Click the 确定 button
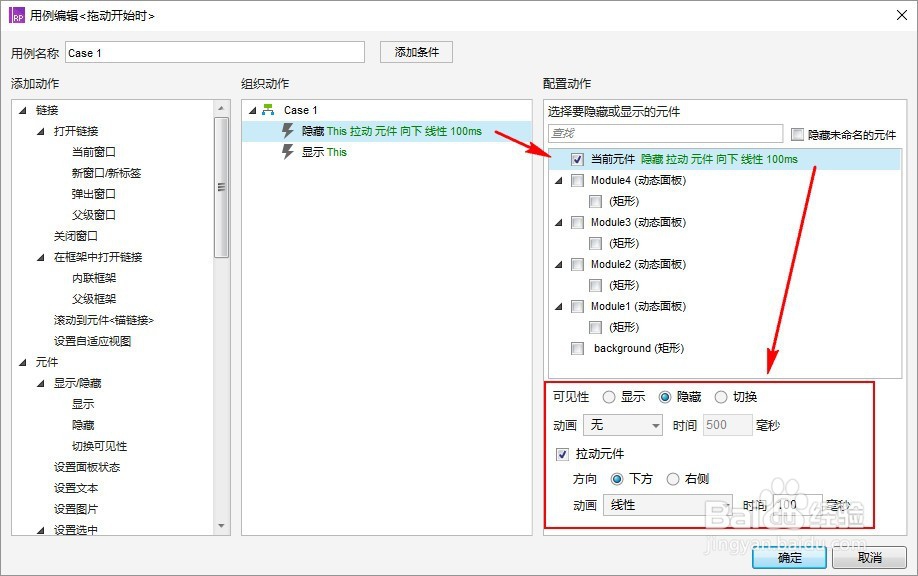 789,558
